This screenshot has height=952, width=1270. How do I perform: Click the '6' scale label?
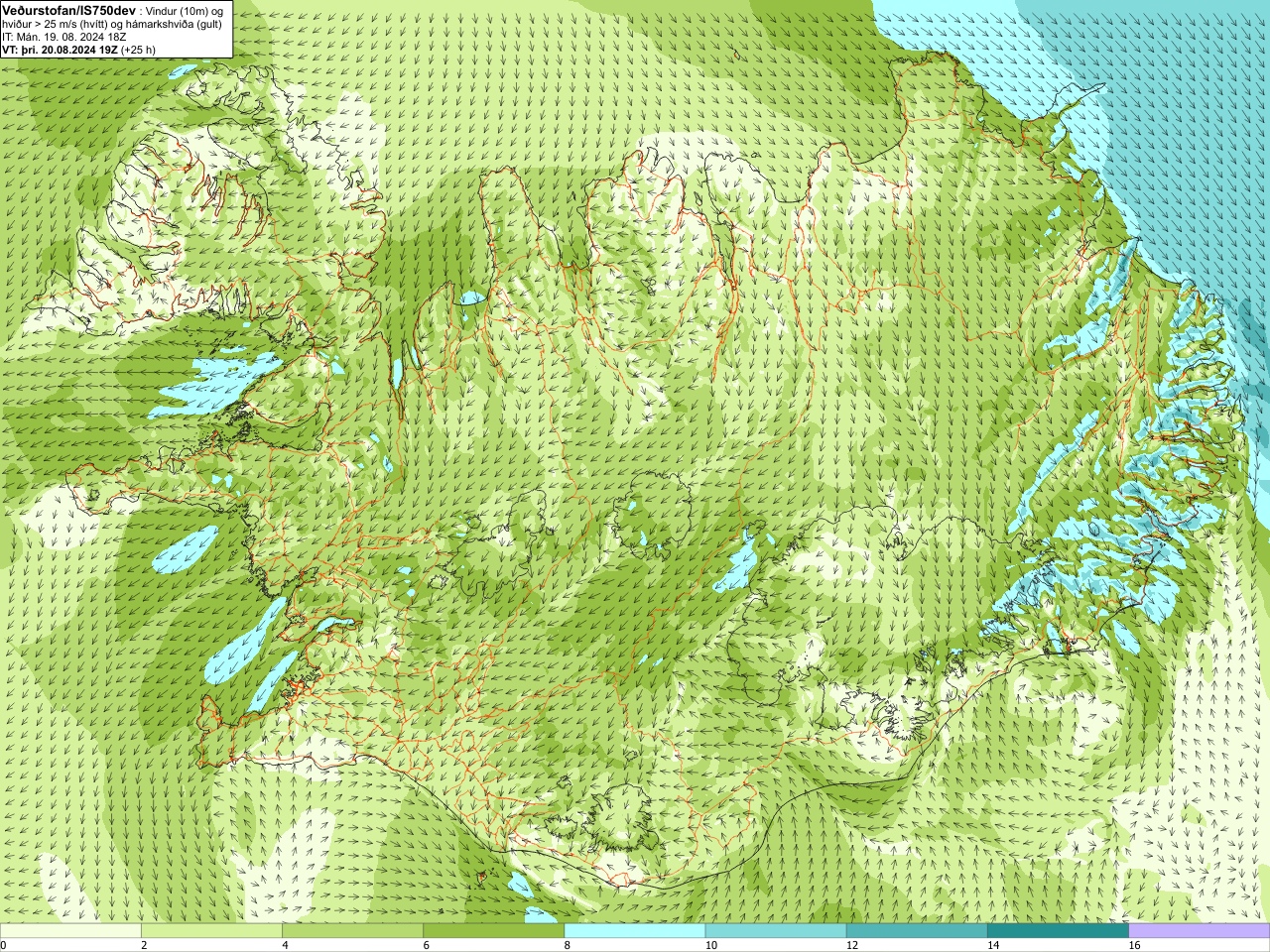[426, 945]
